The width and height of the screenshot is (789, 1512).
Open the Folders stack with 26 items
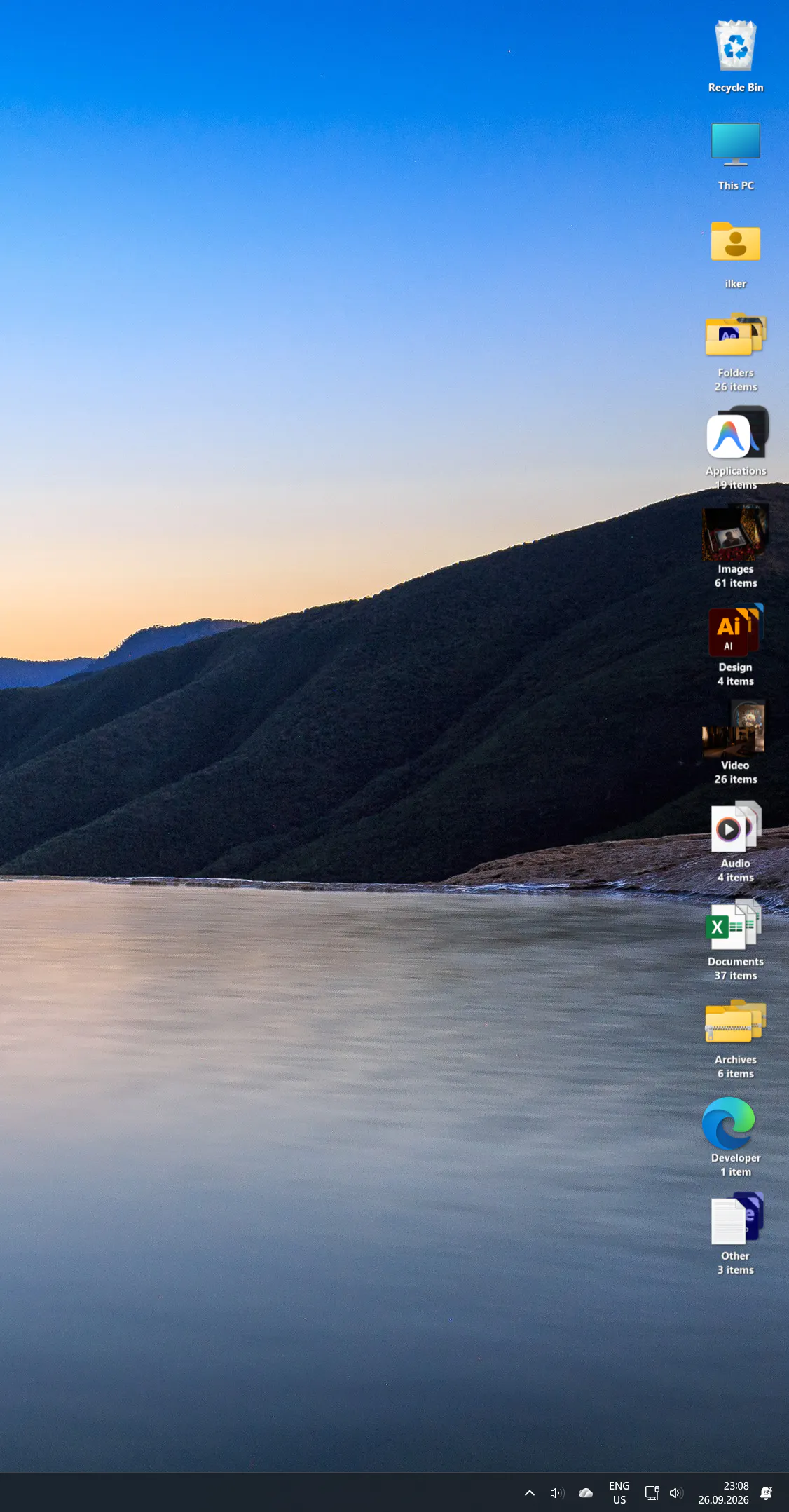[x=736, y=352]
